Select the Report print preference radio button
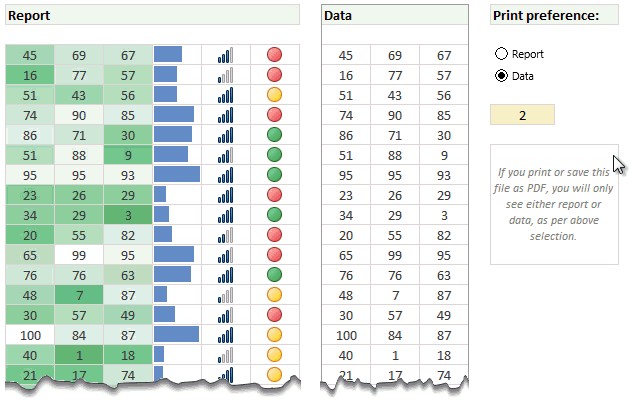Image resolution: width=640 pixels, height=400 pixels. [x=502, y=54]
